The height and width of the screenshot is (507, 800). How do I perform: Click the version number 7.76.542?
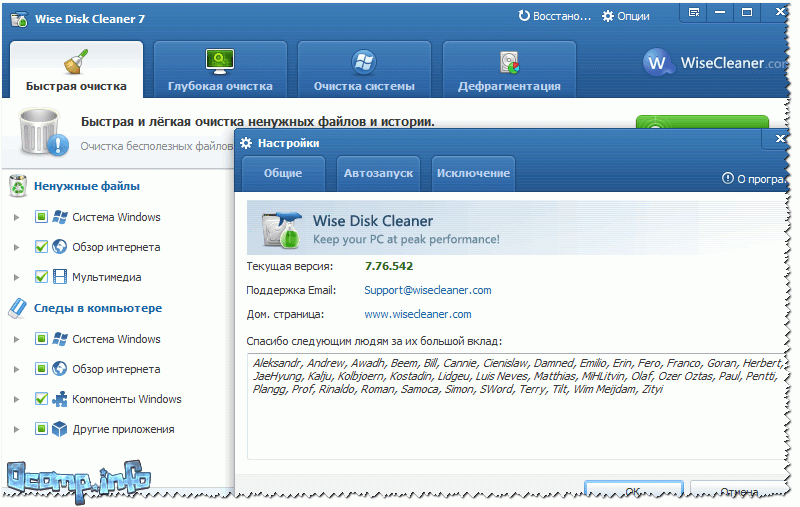(389, 266)
